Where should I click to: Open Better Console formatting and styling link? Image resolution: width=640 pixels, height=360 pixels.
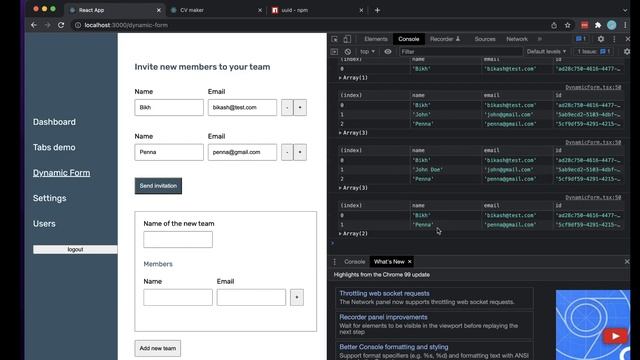(394, 347)
